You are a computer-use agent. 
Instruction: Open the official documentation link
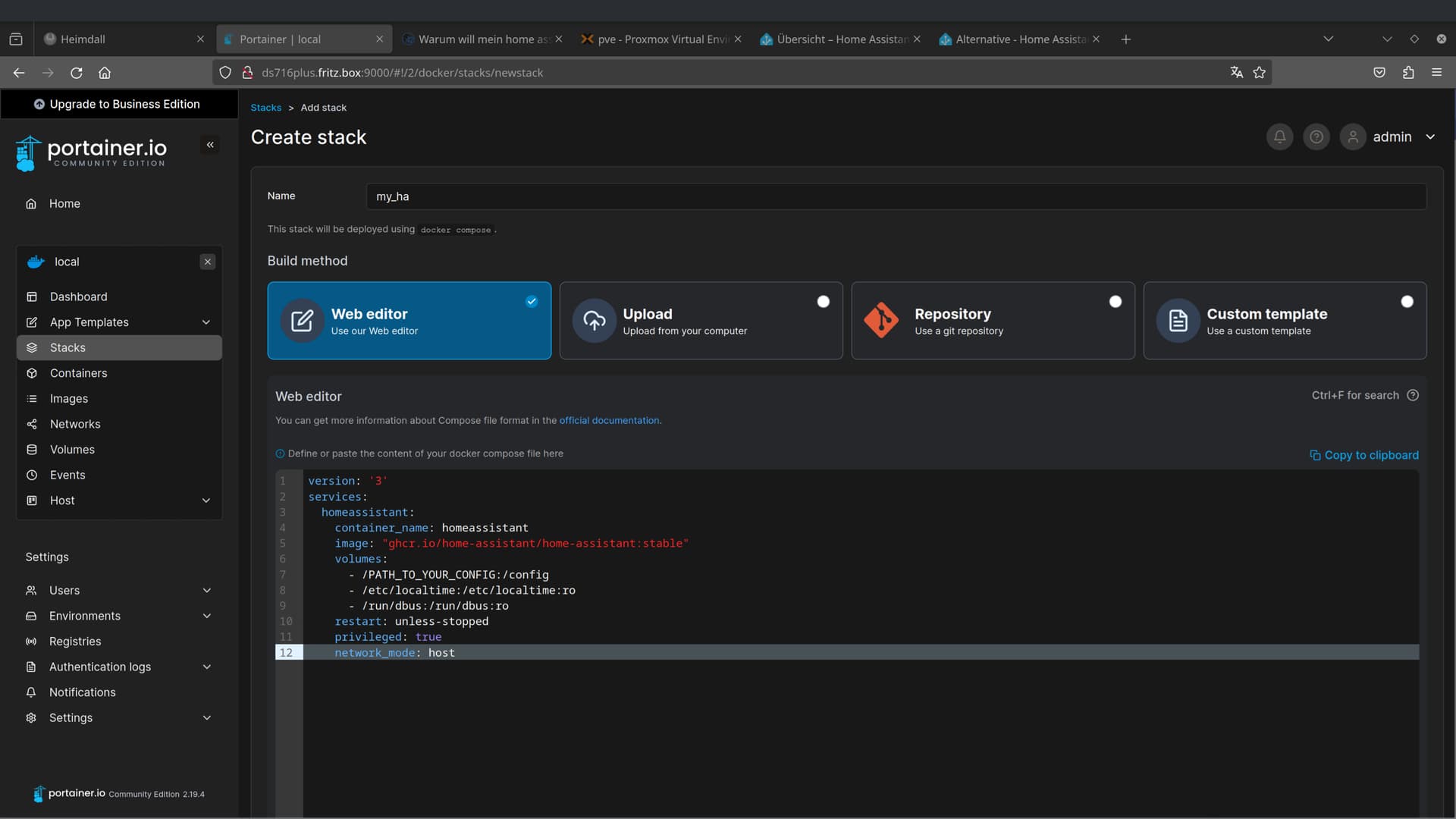click(609, 420)
